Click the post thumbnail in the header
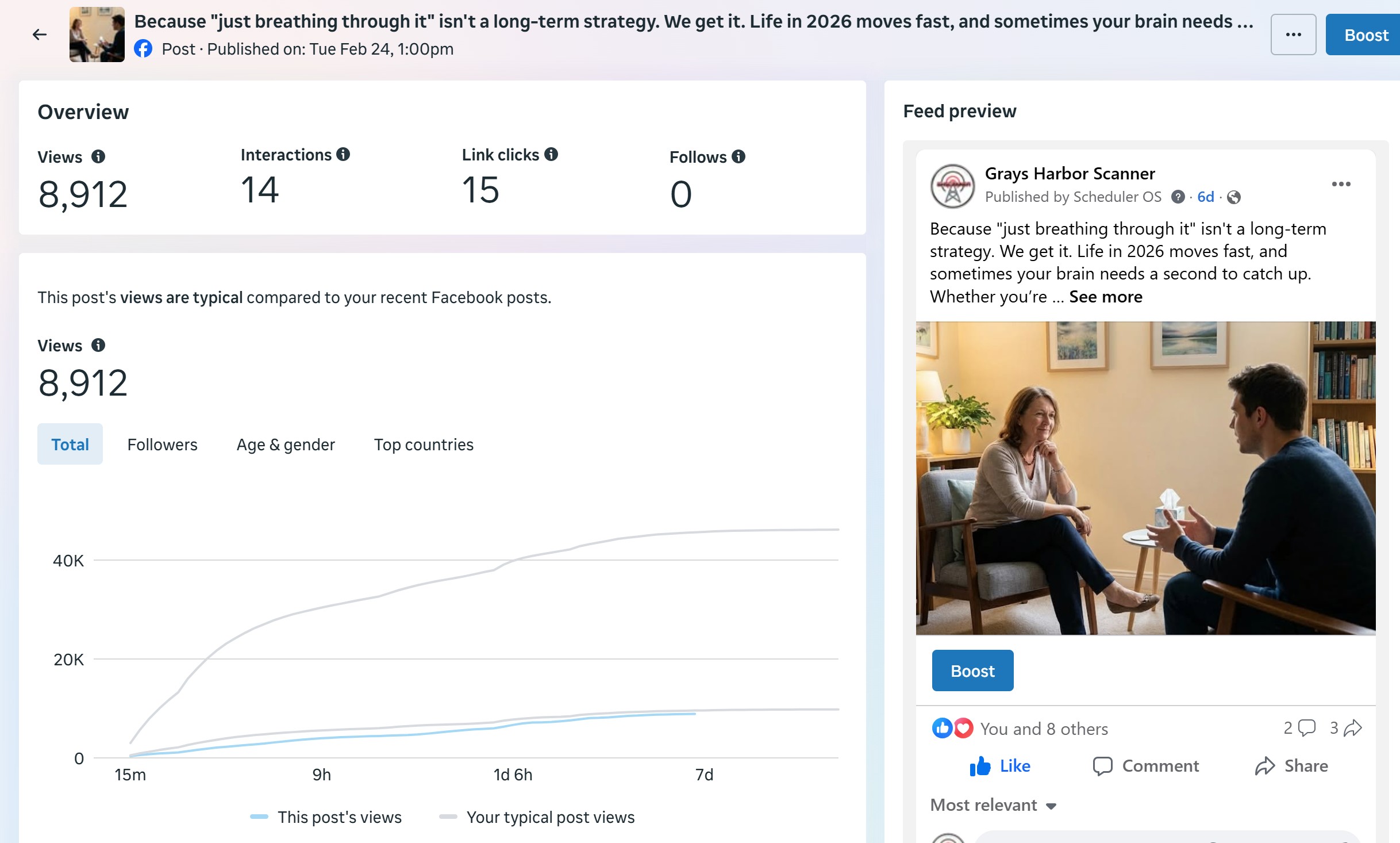1400x843 pixels. (x=97, y=35)
